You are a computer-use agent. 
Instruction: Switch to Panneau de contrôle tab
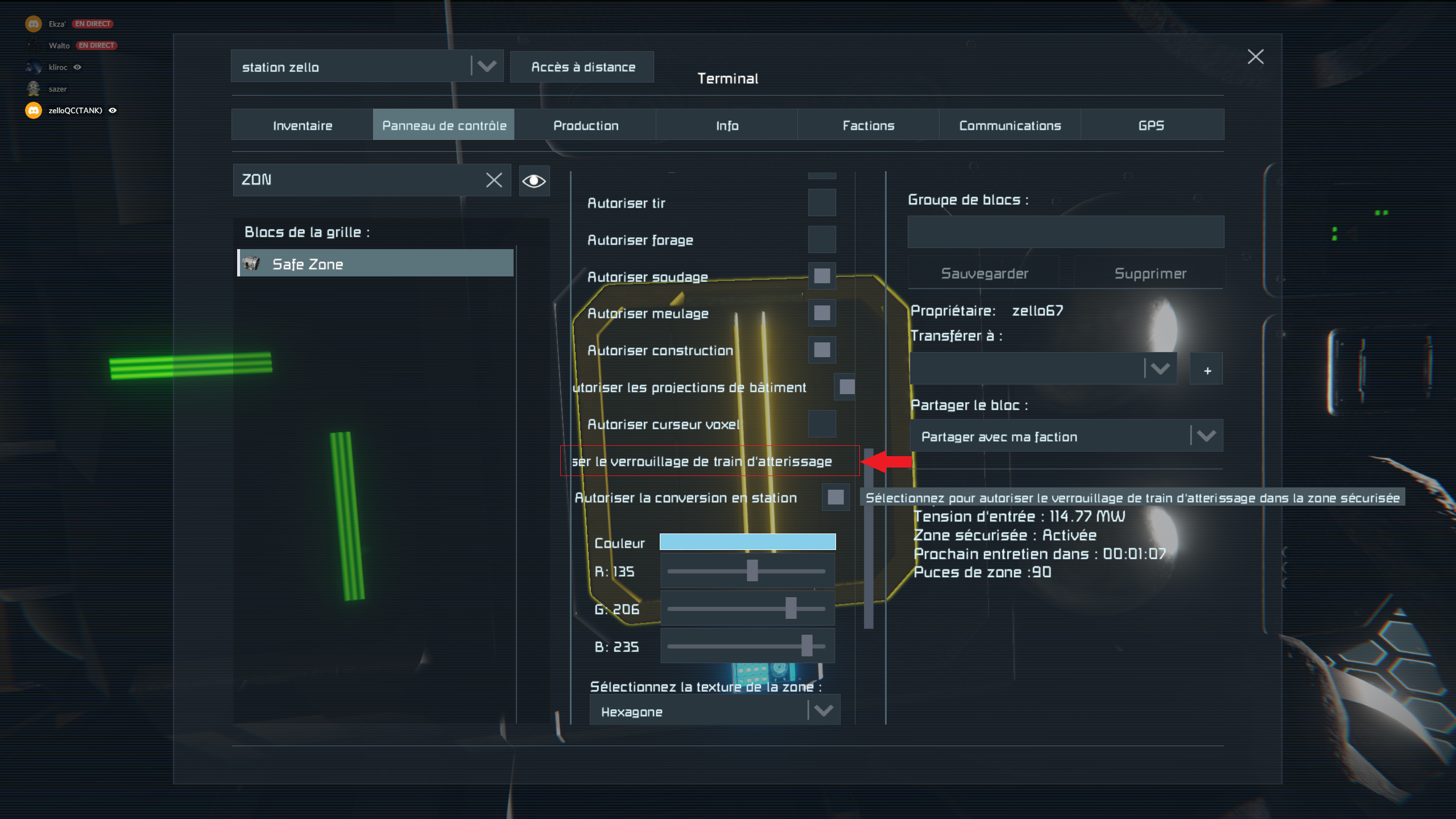(x=444, y=125)
